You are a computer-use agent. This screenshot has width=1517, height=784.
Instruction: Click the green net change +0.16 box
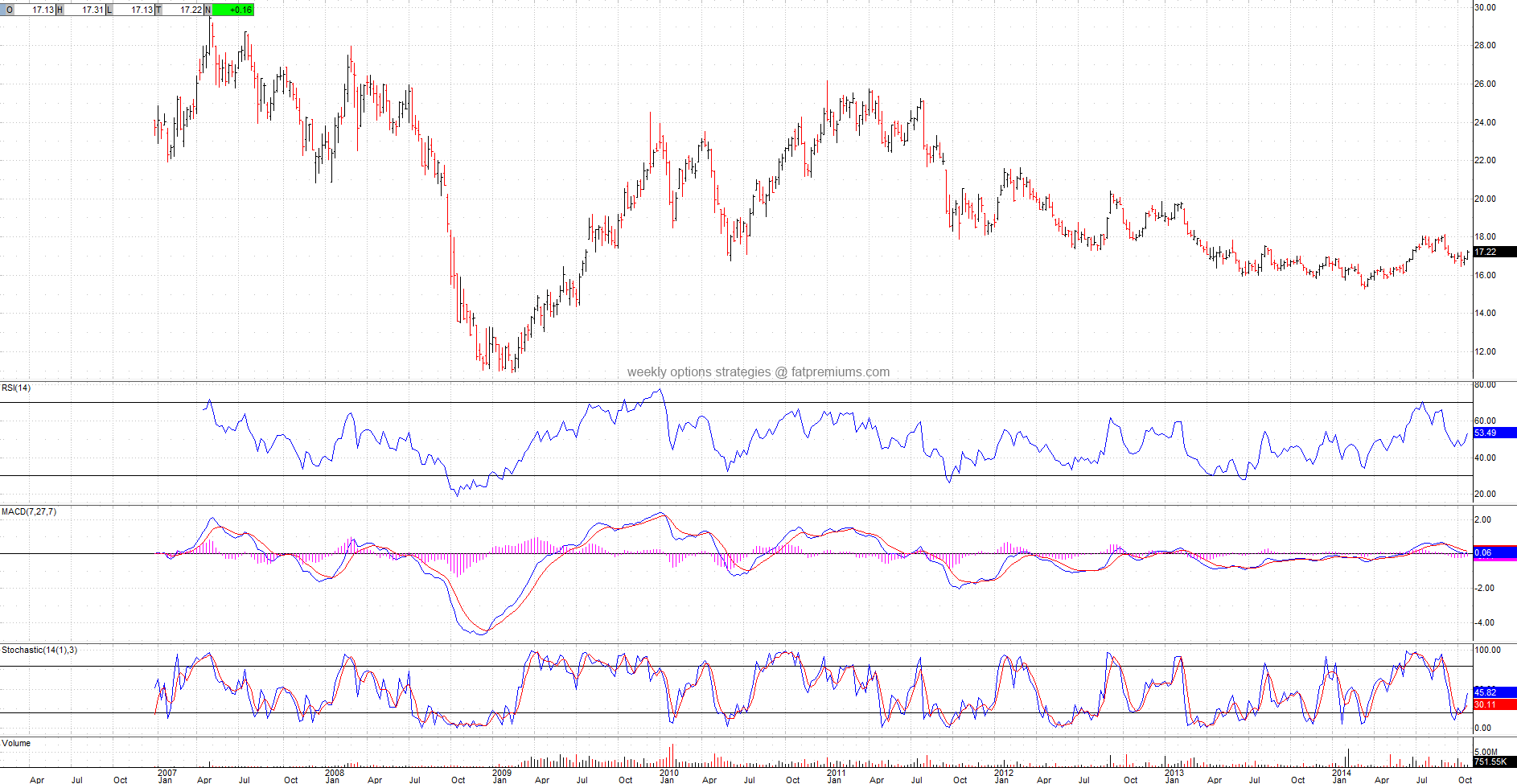coord(233,10)
